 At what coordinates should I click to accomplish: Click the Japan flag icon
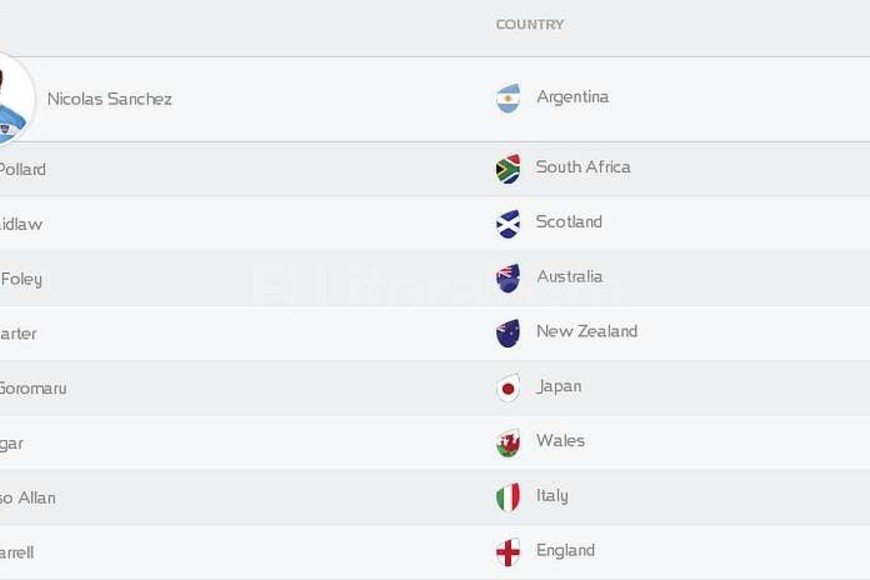(x=508, y=388)
